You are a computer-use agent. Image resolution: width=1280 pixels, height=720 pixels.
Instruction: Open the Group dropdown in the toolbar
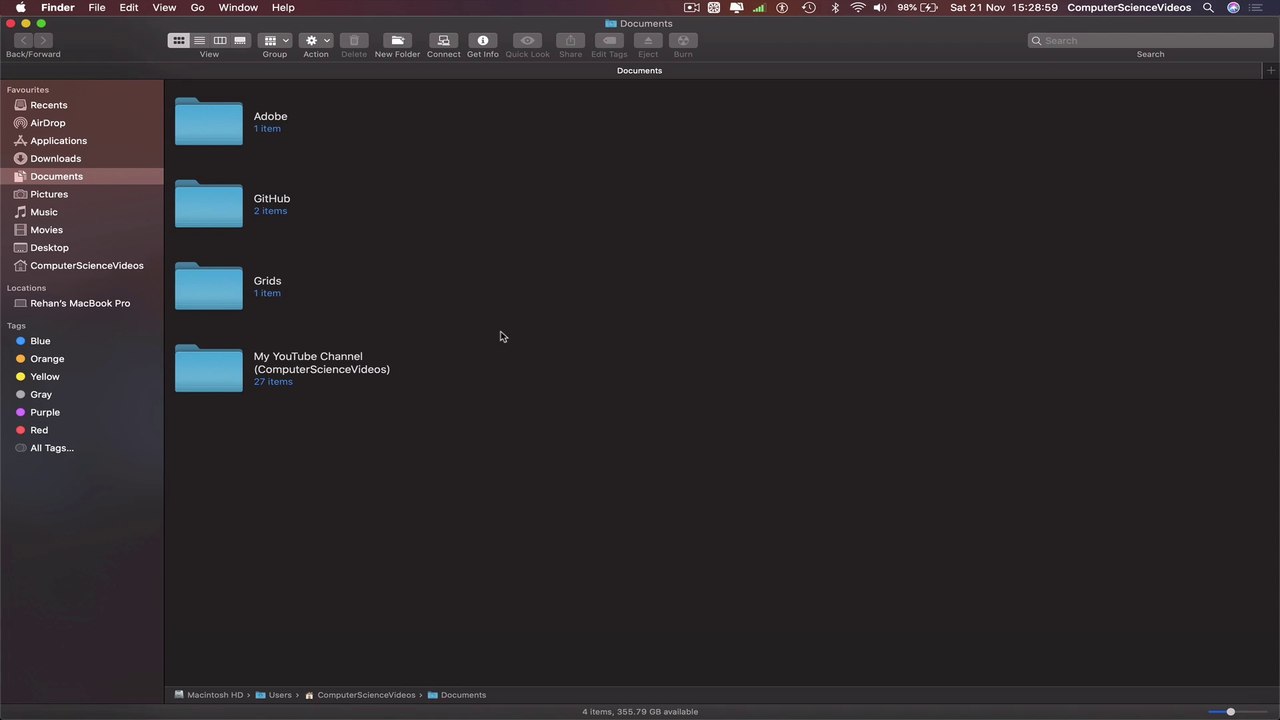pyautogui.click(x=275, y=41)
